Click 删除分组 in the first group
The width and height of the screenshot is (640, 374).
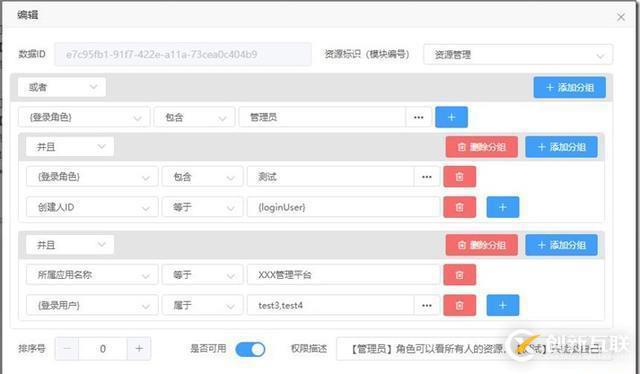(482, 147)
